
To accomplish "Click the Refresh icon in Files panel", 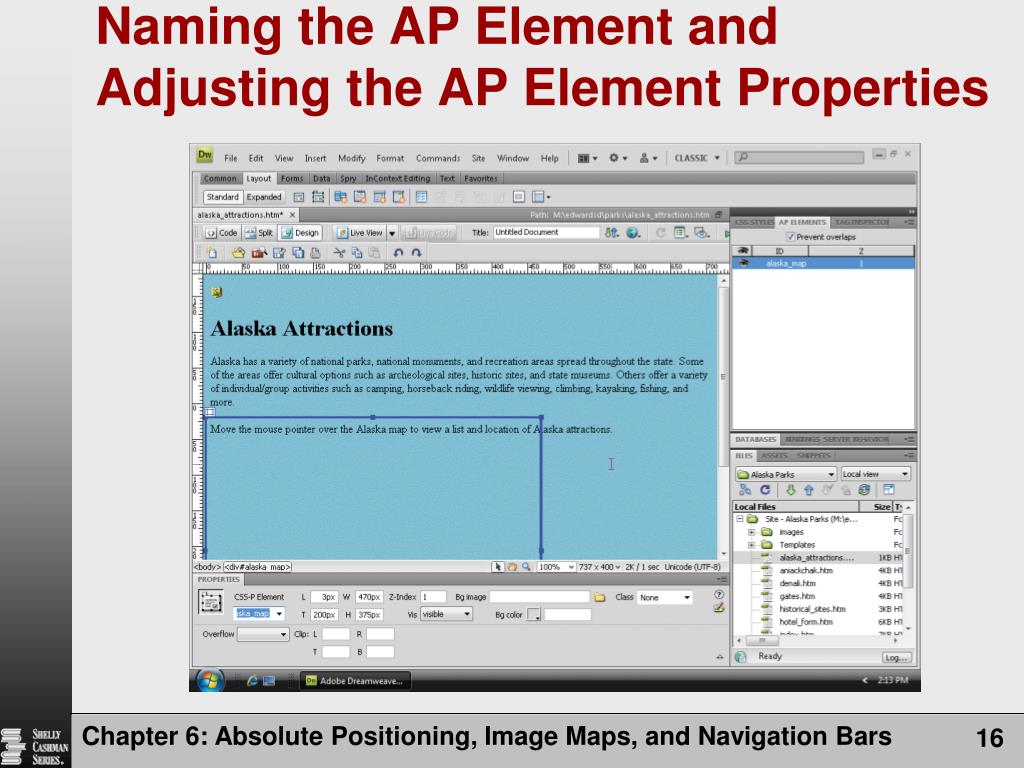I will pos(765,490).
